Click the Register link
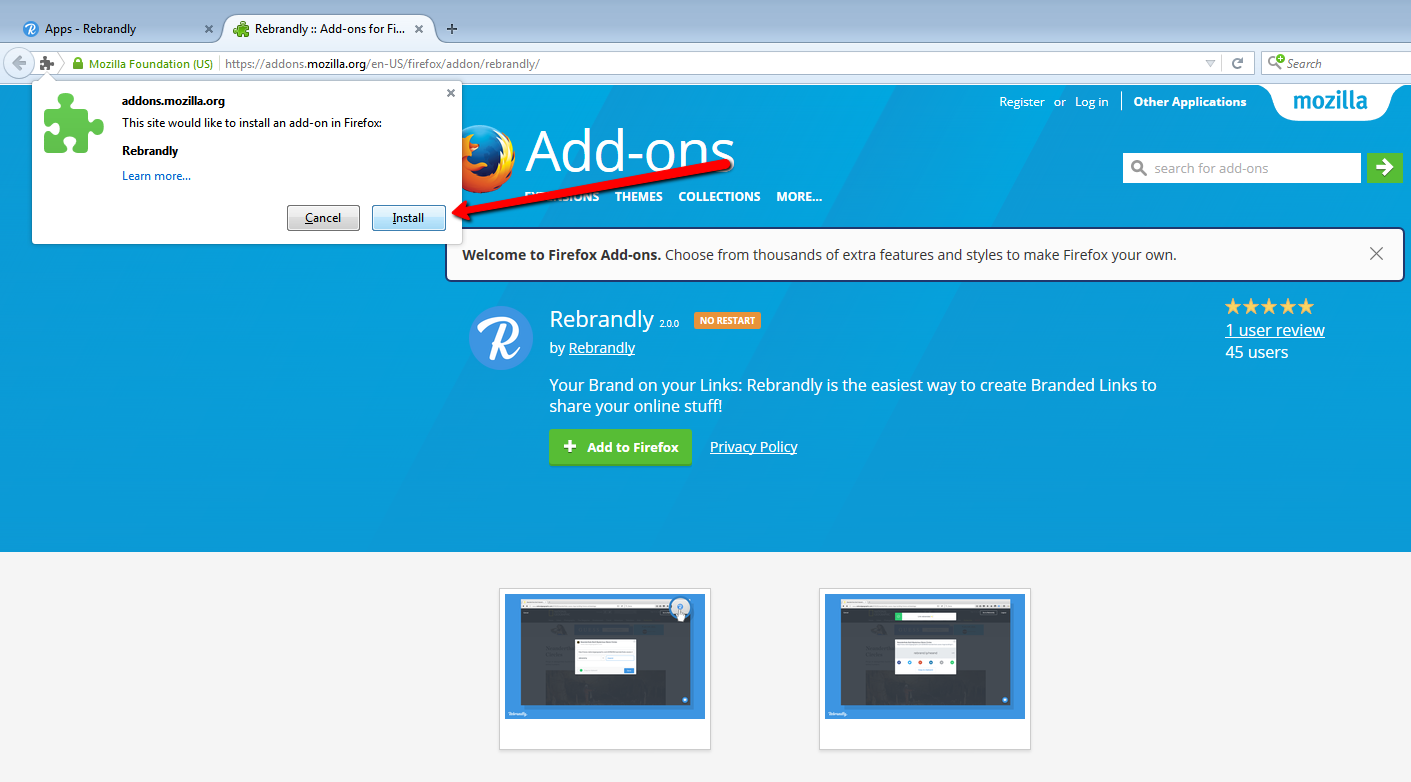 click(1022, 102)
